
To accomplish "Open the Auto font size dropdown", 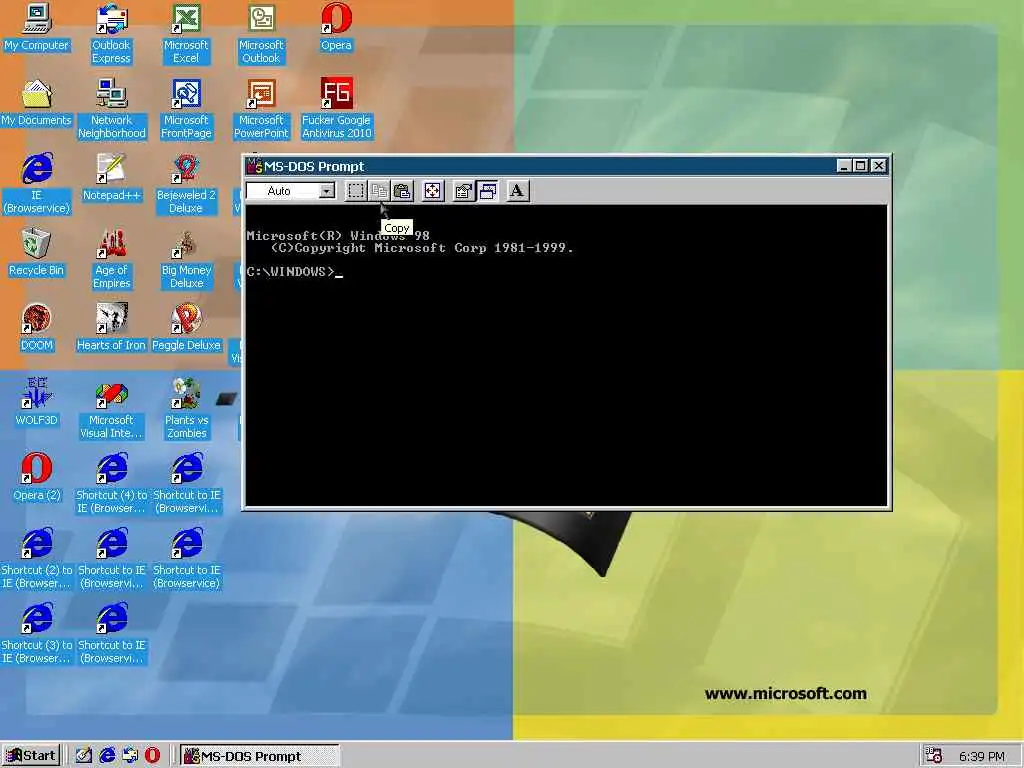I will 327,191.
